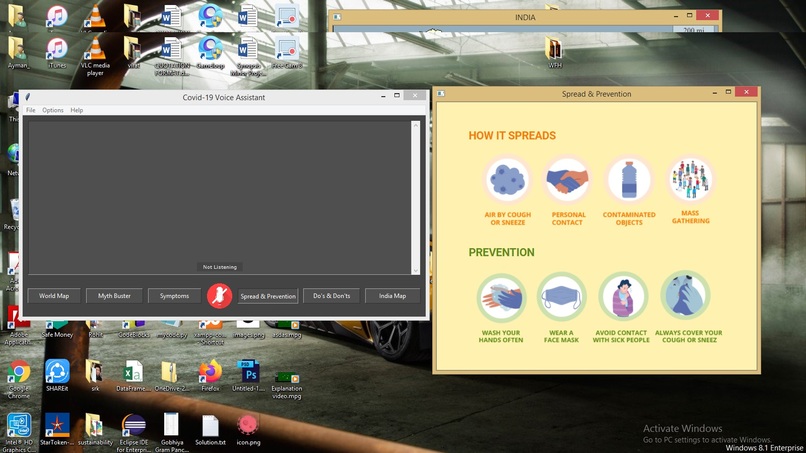Click the scrollbar down arrow in Voice Assistant
The width and height of the screenshot is (806, 453).
click(x=415, y=270)
